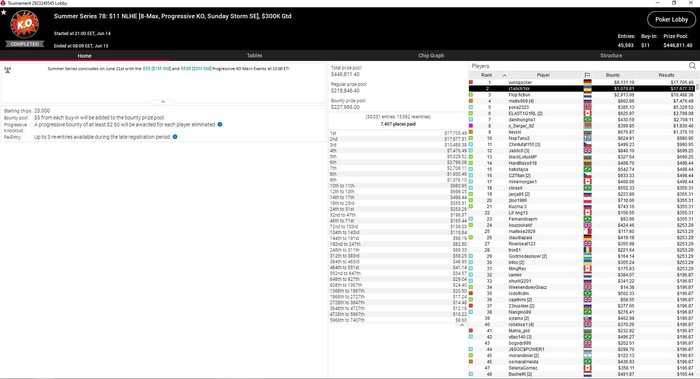Click the PokerStars icon in title bar

coord(3,3)
